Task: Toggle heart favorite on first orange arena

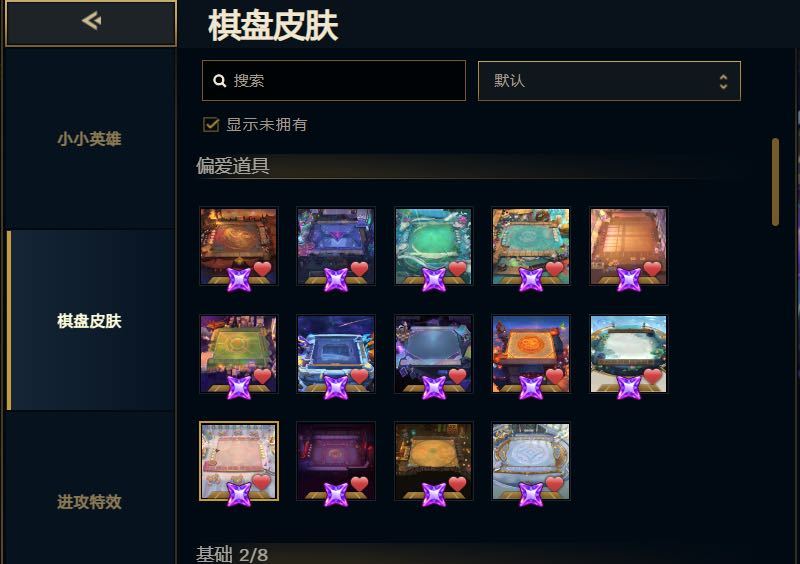Action: coord(262,268)
